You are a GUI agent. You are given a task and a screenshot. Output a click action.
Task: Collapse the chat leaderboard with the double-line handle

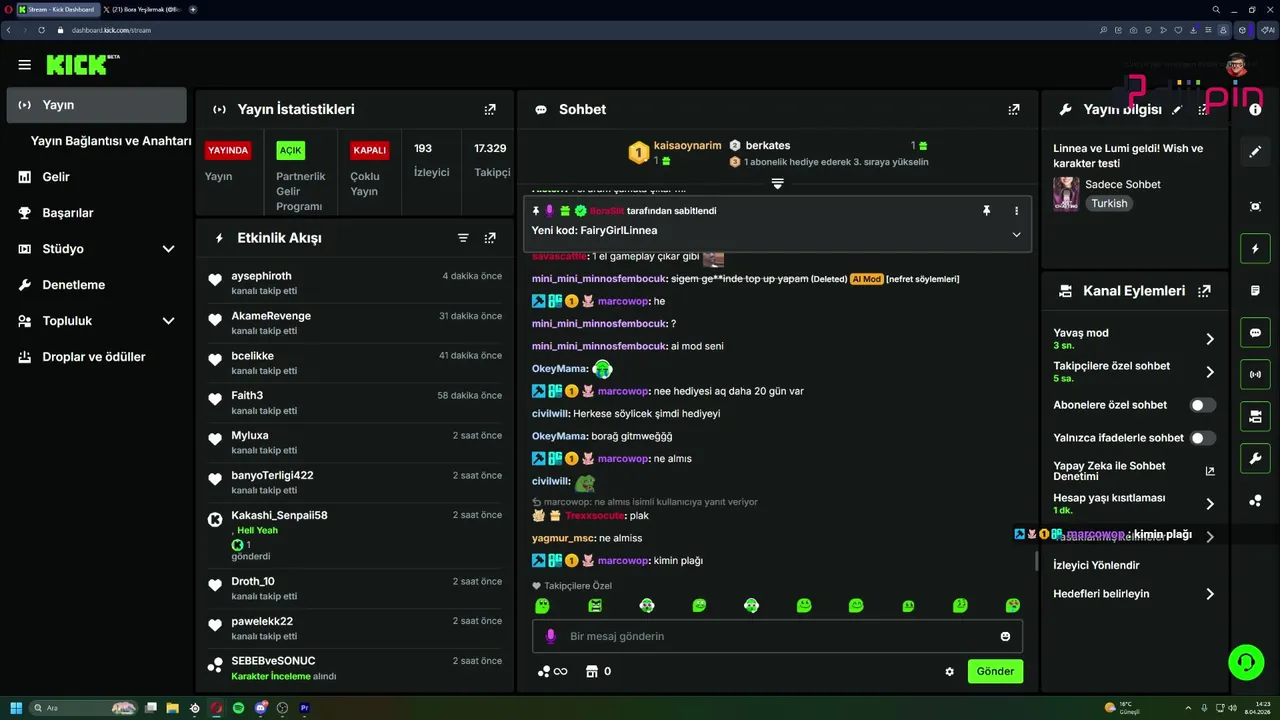pyautogui.click(x=777, y=183)
